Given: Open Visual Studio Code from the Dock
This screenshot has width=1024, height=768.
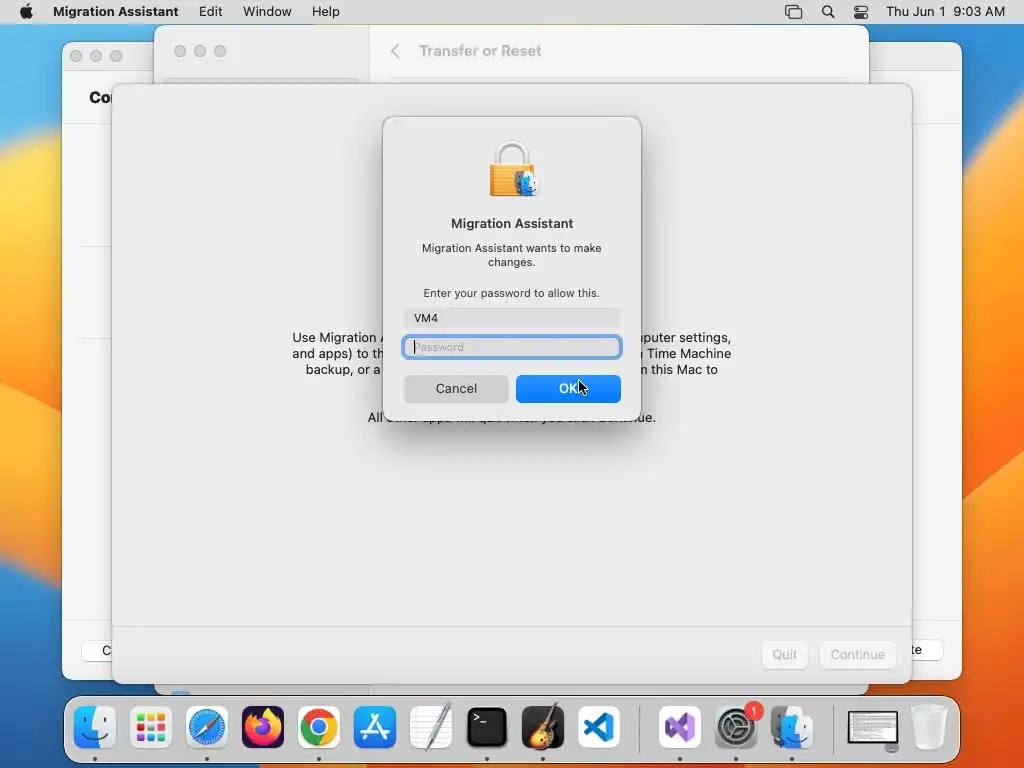Looking at the screenshot, I should pyautogui.click(x=599, y=727).
